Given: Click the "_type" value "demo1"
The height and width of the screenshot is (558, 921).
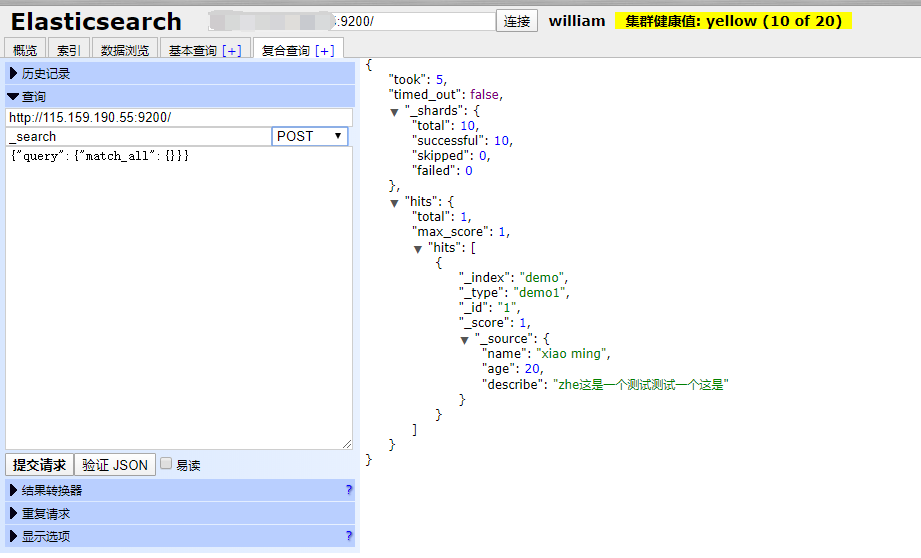Looking at the screenshot, I should point(540,293).
